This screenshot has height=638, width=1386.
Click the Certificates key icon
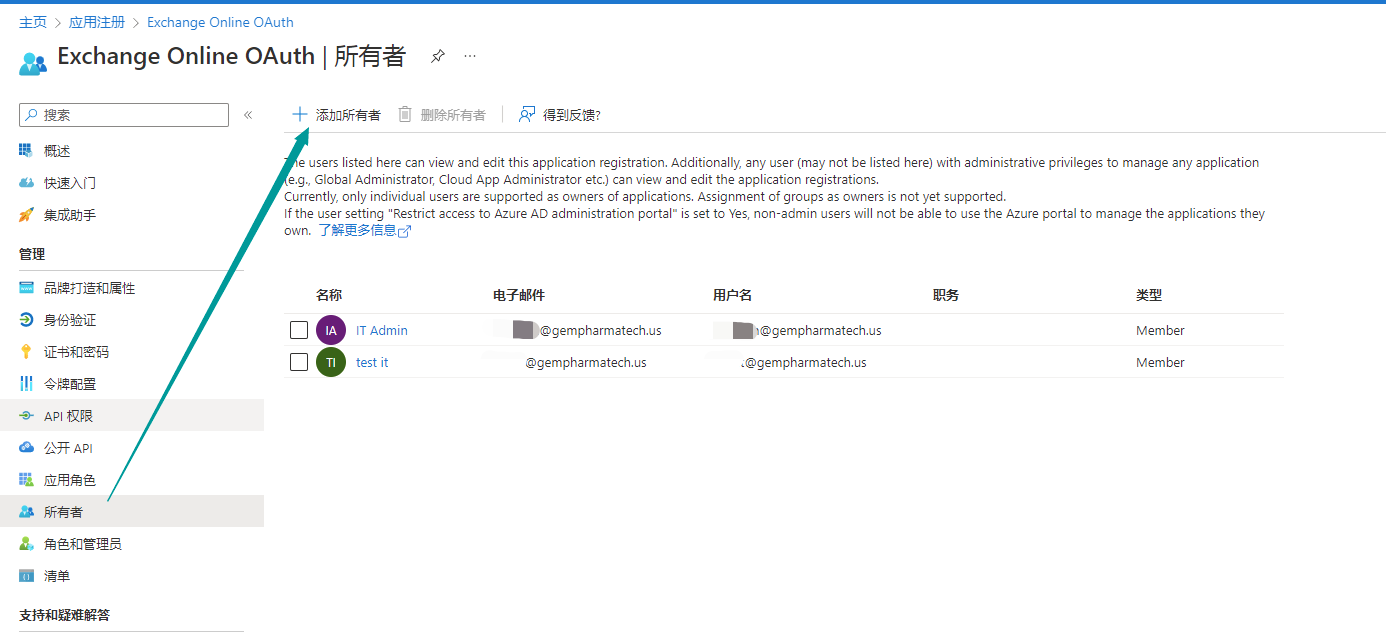26,352
